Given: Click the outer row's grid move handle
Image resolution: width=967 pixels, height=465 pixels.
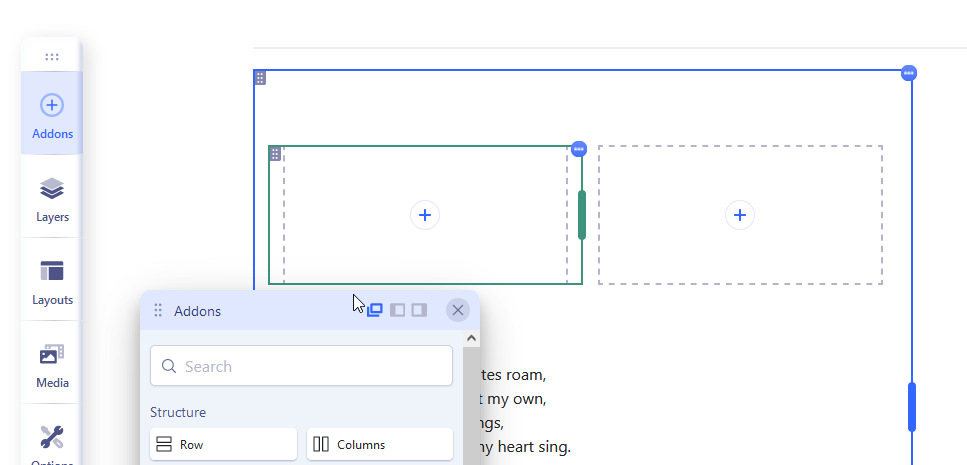Looking at the screenshot, I should pos(260,78).
